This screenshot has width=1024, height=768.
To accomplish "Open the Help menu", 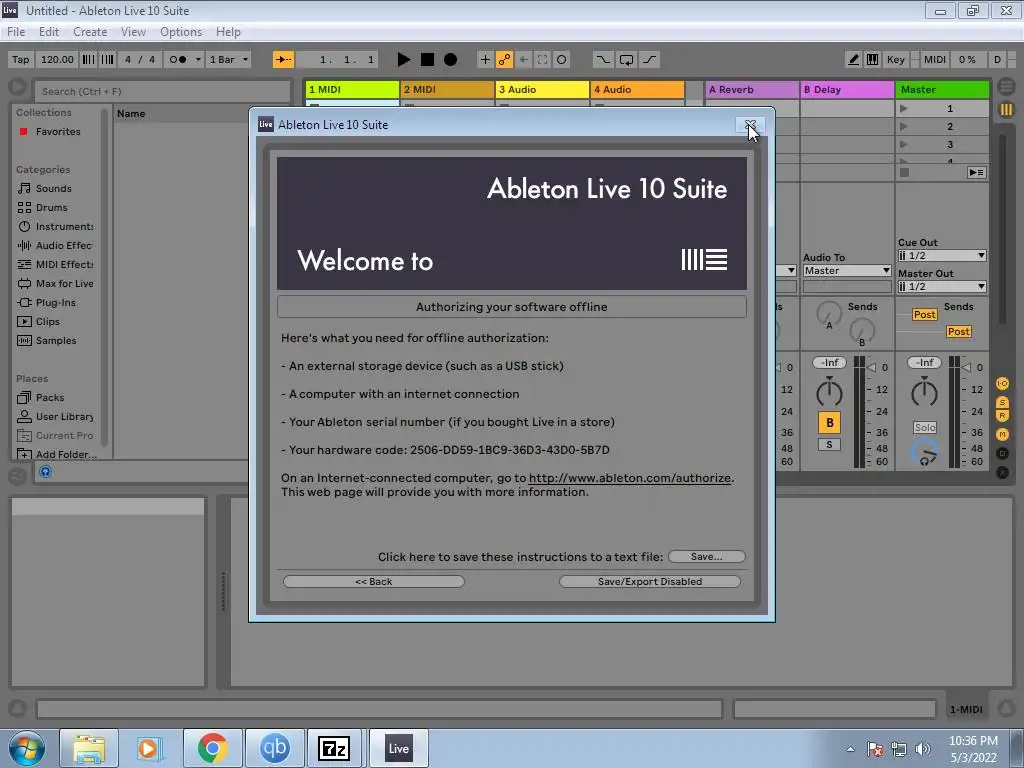I will [x=228, y=32].
